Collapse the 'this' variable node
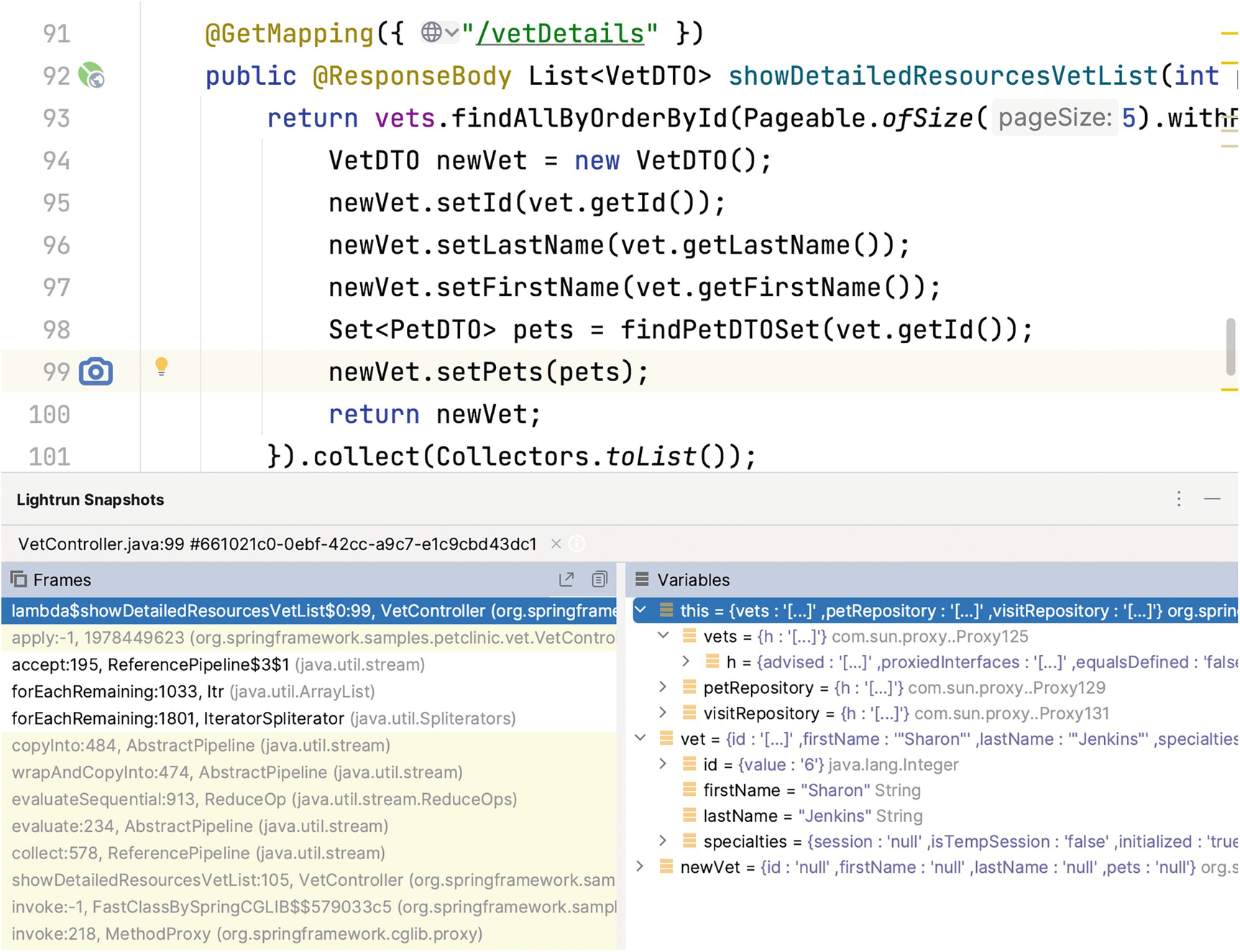 [x=640, y=610]
